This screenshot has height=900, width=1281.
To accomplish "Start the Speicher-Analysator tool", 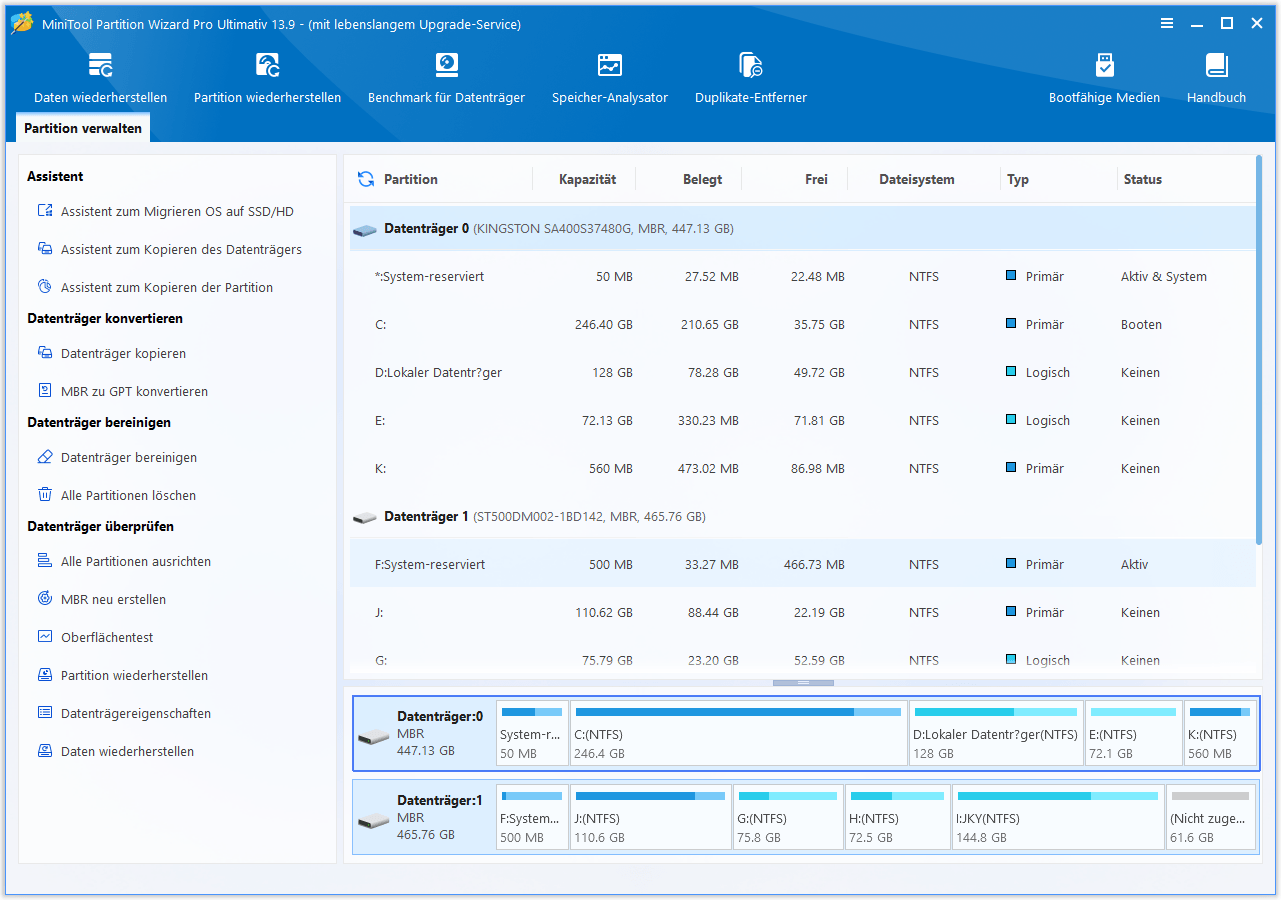I will click(x=610, y=78).
